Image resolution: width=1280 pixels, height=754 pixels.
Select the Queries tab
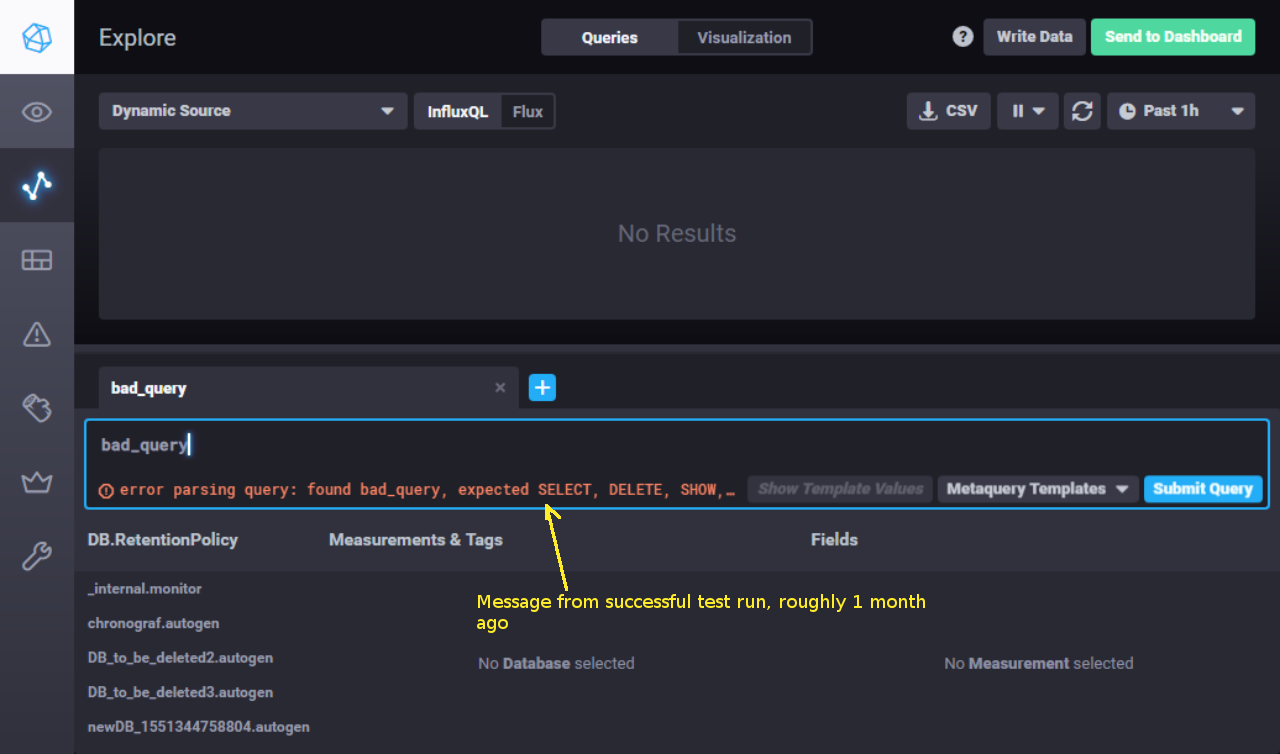click(609, 37)
